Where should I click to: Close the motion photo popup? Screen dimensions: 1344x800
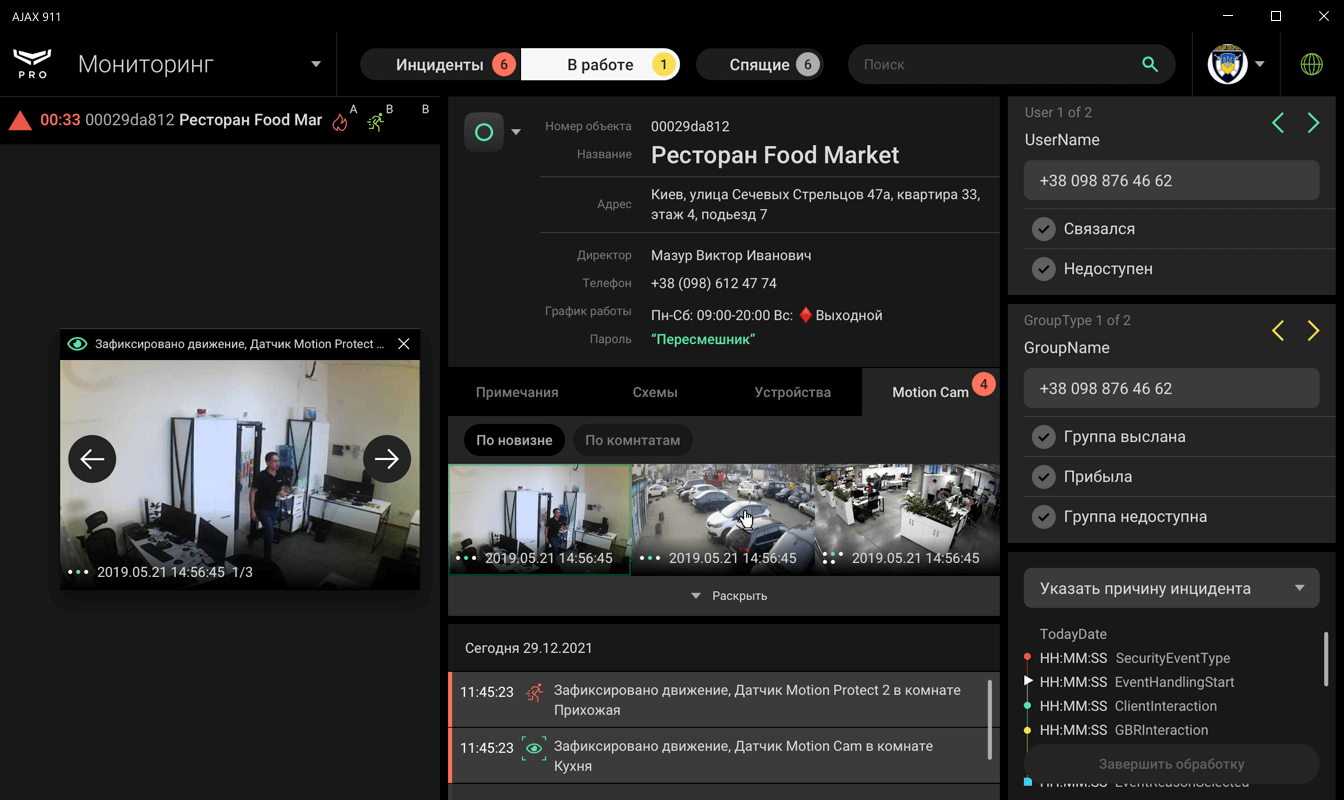[403, 344]
